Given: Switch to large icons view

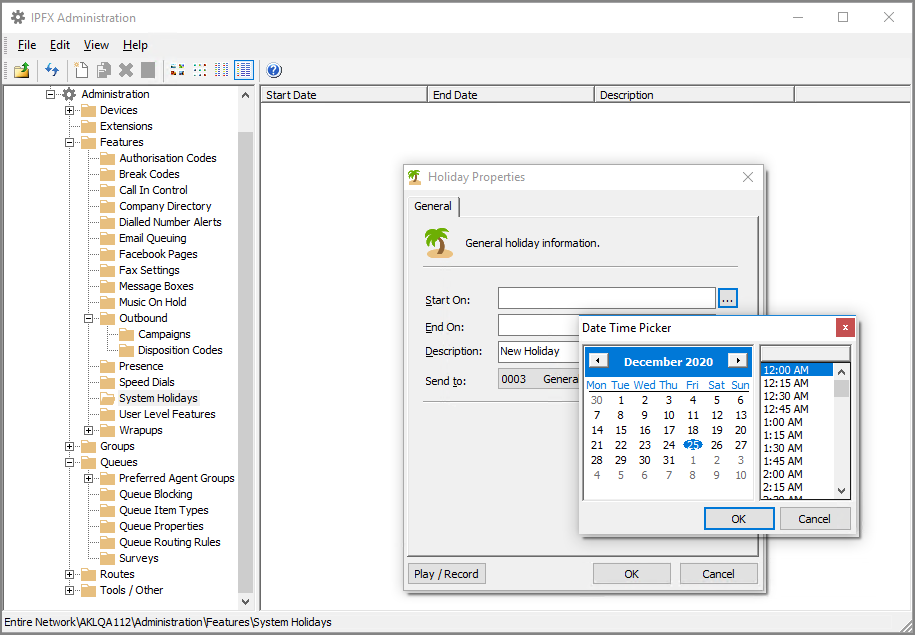Looking at the screenshot, I should click(x=177, y=71).
